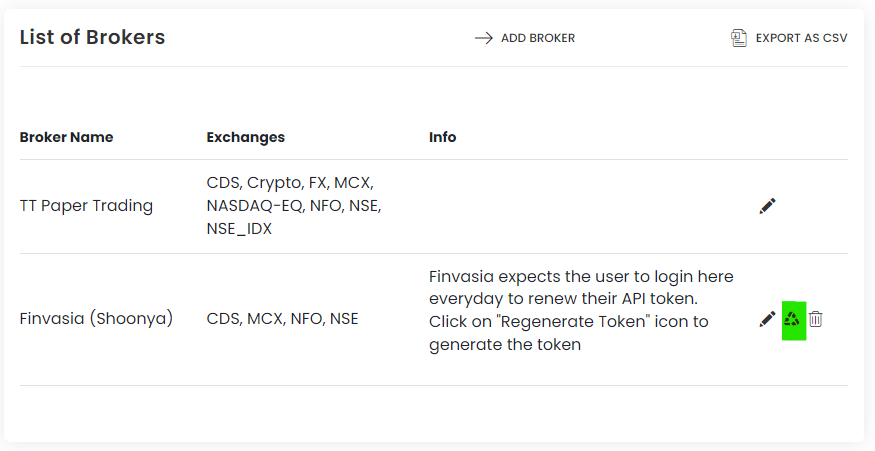Select the Broker Name column header

(x=66, y=137)
